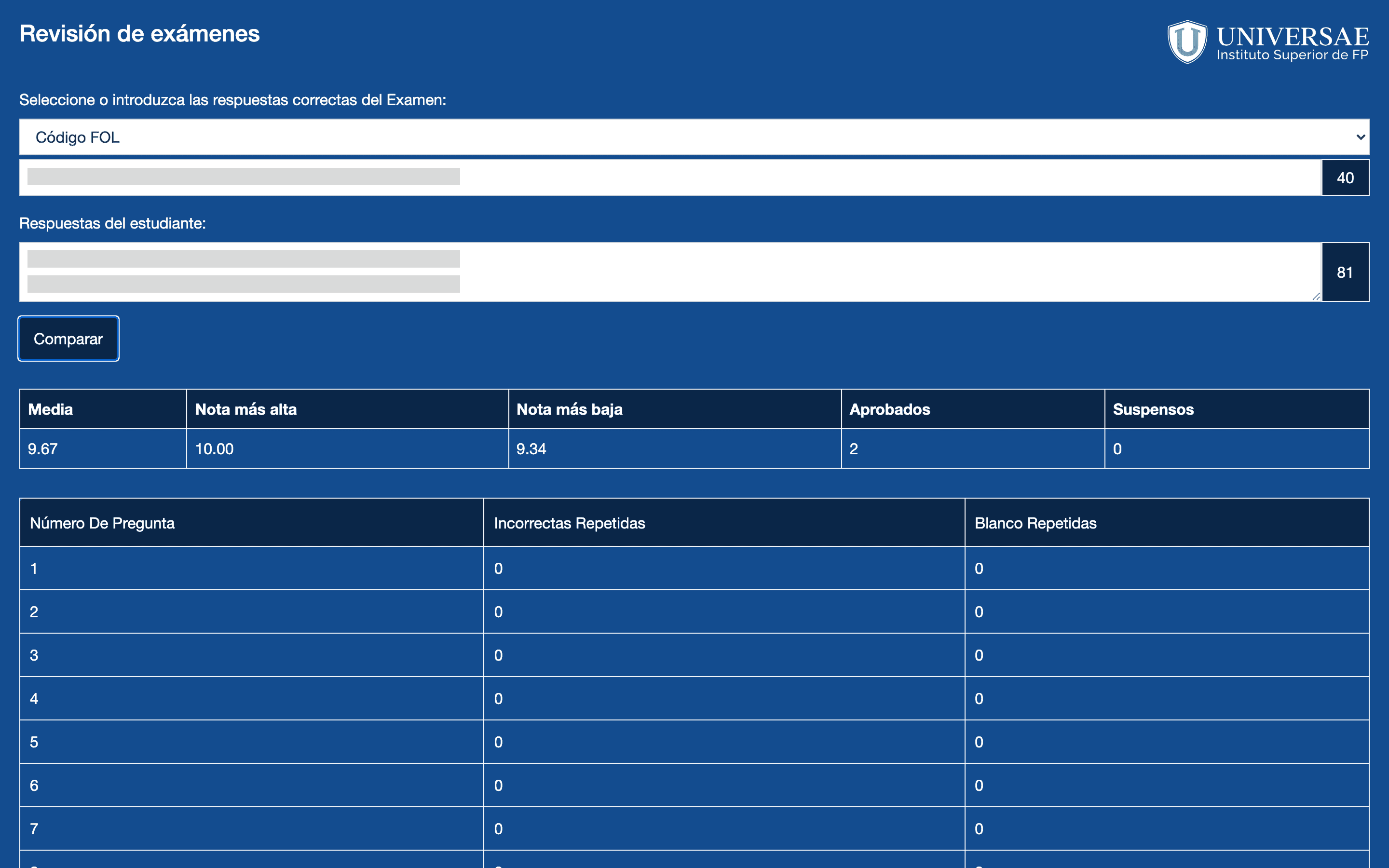1389x868 pixels.
Task: Click the Revisión de exámenes title
Action: [139, 34]
